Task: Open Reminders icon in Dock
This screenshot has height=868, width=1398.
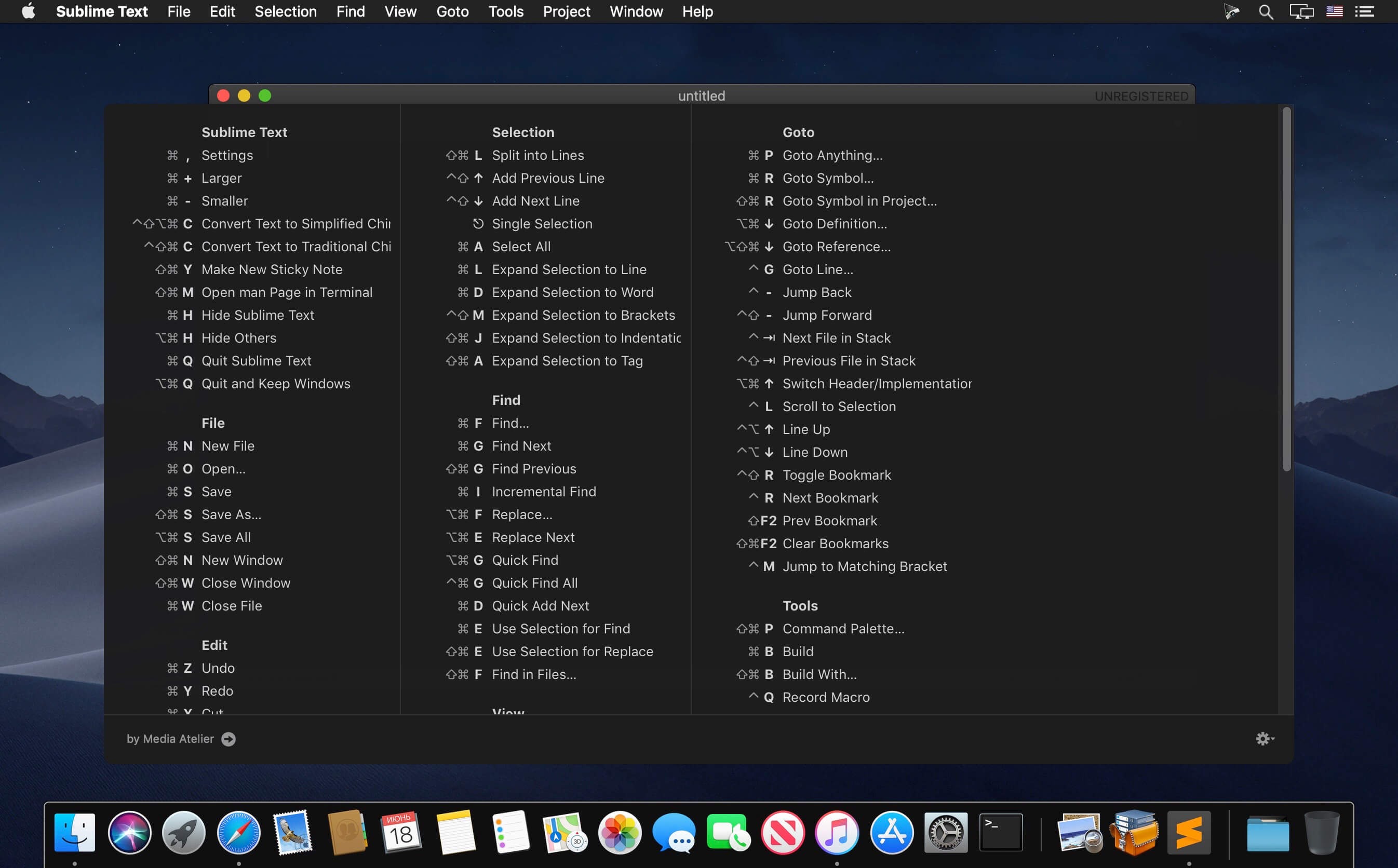Action: pos(510,832)
